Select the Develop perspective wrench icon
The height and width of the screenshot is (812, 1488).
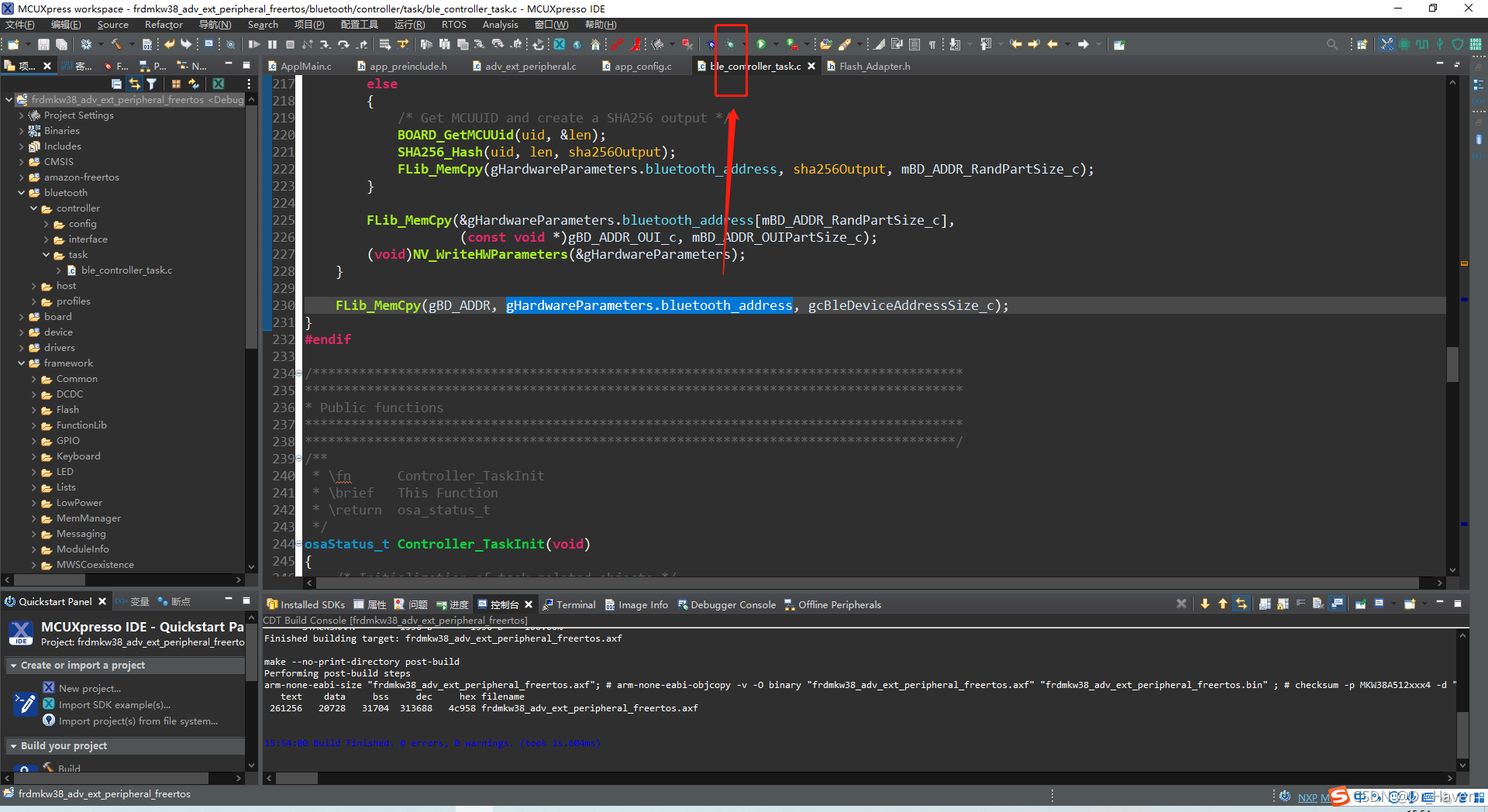(x=1386, y=44)
